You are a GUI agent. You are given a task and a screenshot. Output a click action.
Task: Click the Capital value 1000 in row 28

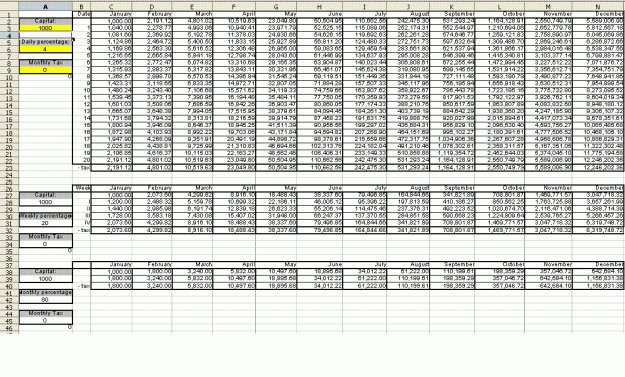(x=45, y=202)
